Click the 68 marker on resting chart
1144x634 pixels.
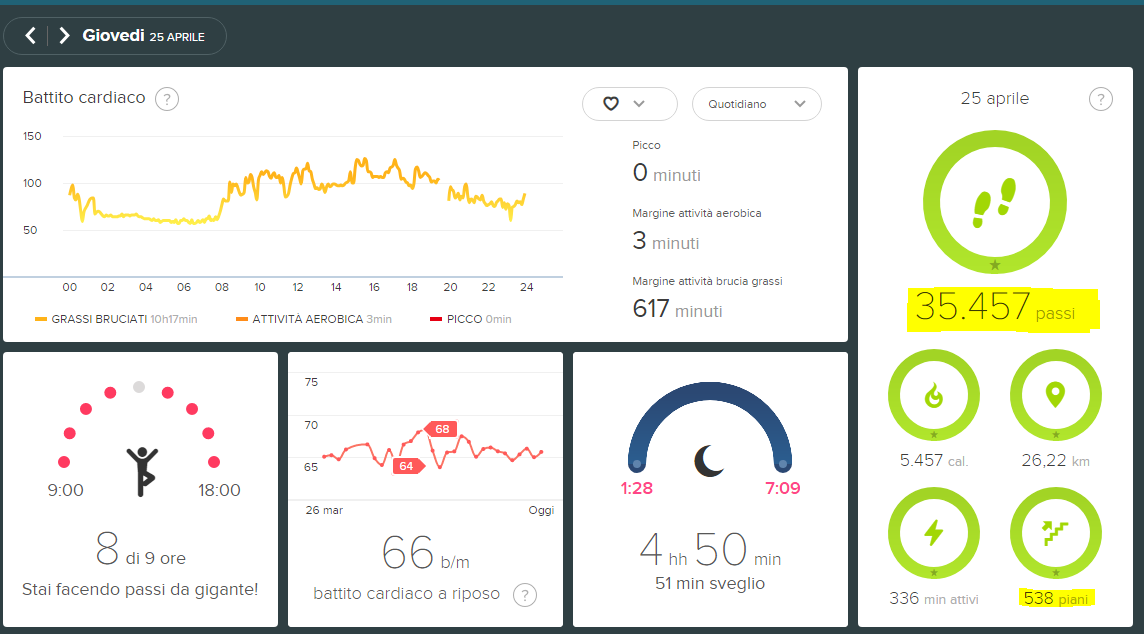click(441, 429)
